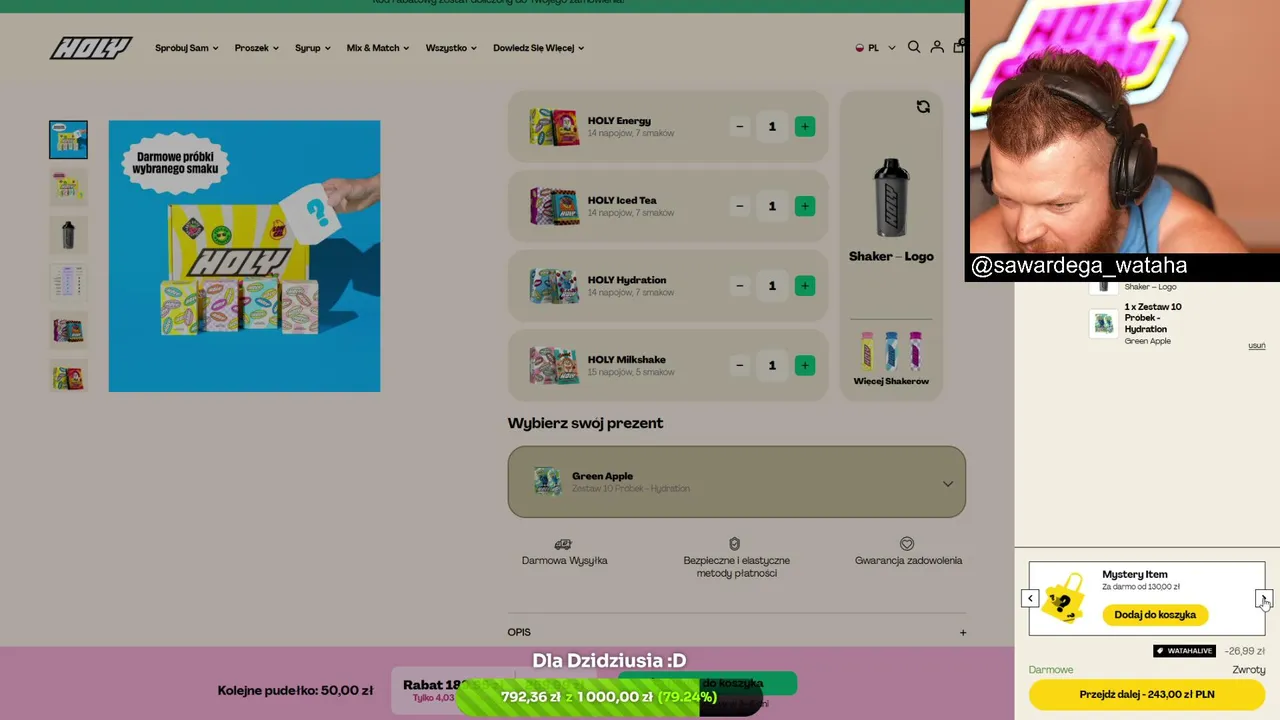Click the Darmowa Wysyłka truck icon
The image size is (1280, 720).
click(563, 544)
